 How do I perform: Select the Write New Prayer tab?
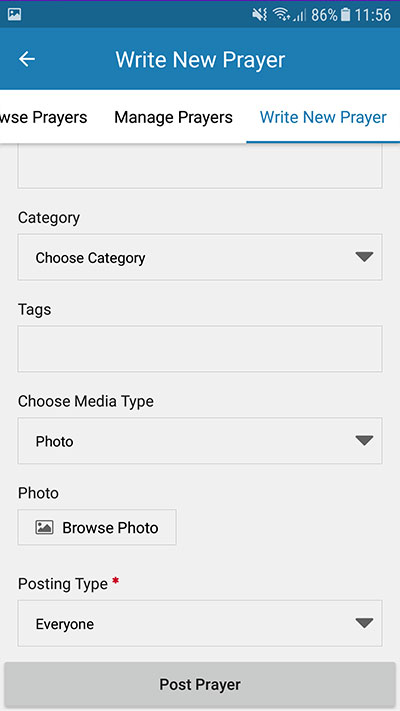pyautogui.click(x=323, y=117)
